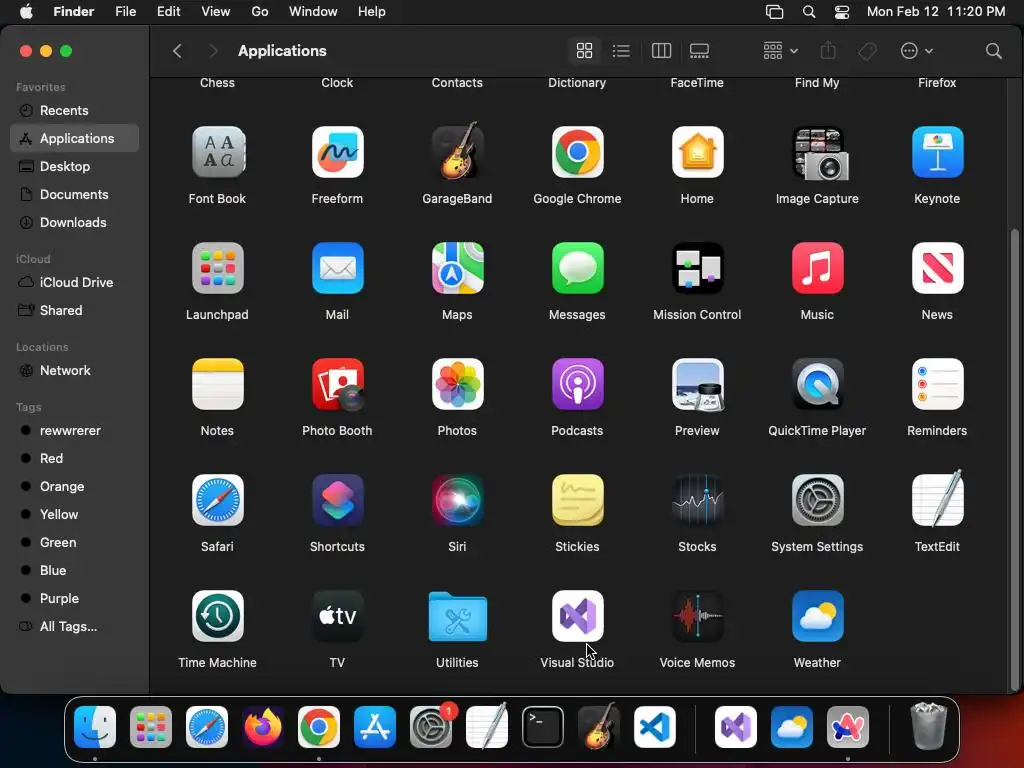
Task: Select Weather in the Applications grid
Action: [818, 616]
